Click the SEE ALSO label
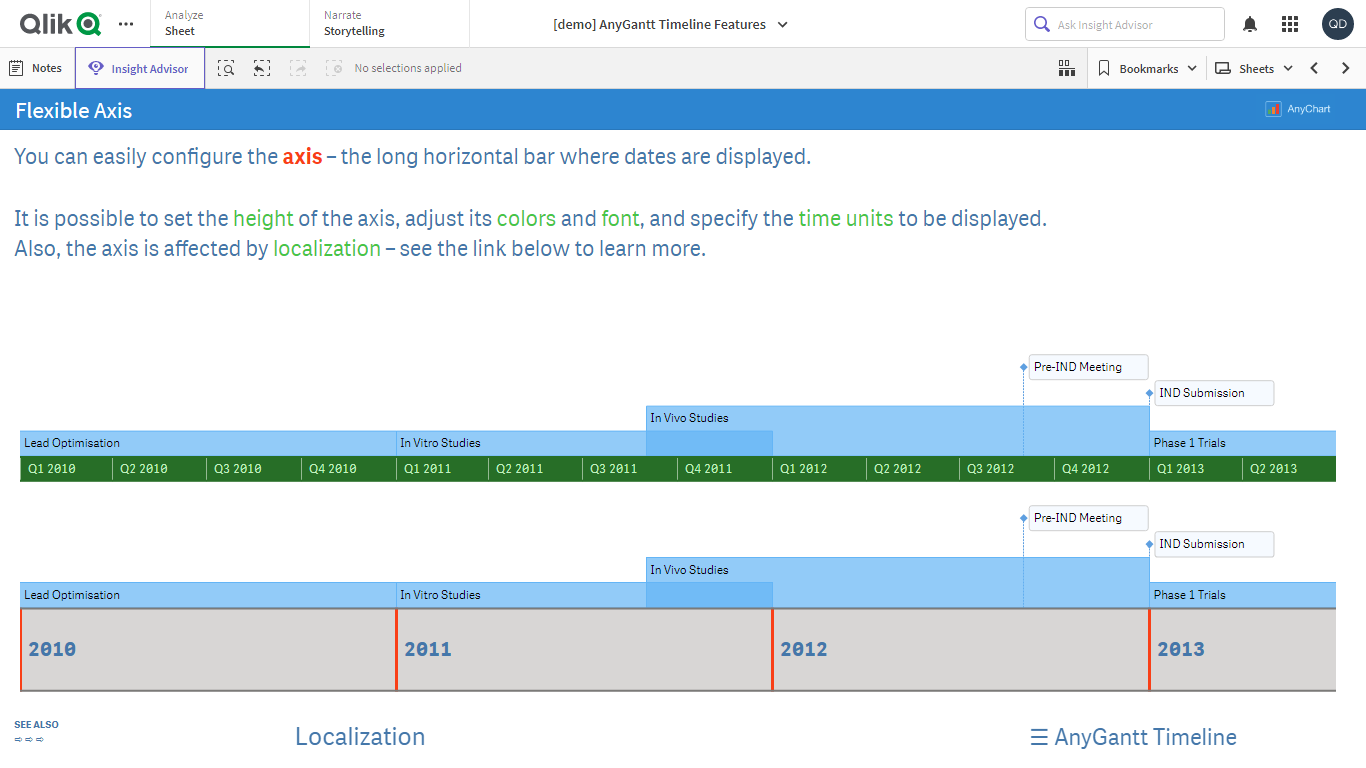Screen dimensions: 1366x768 click(x=36, y=725)
